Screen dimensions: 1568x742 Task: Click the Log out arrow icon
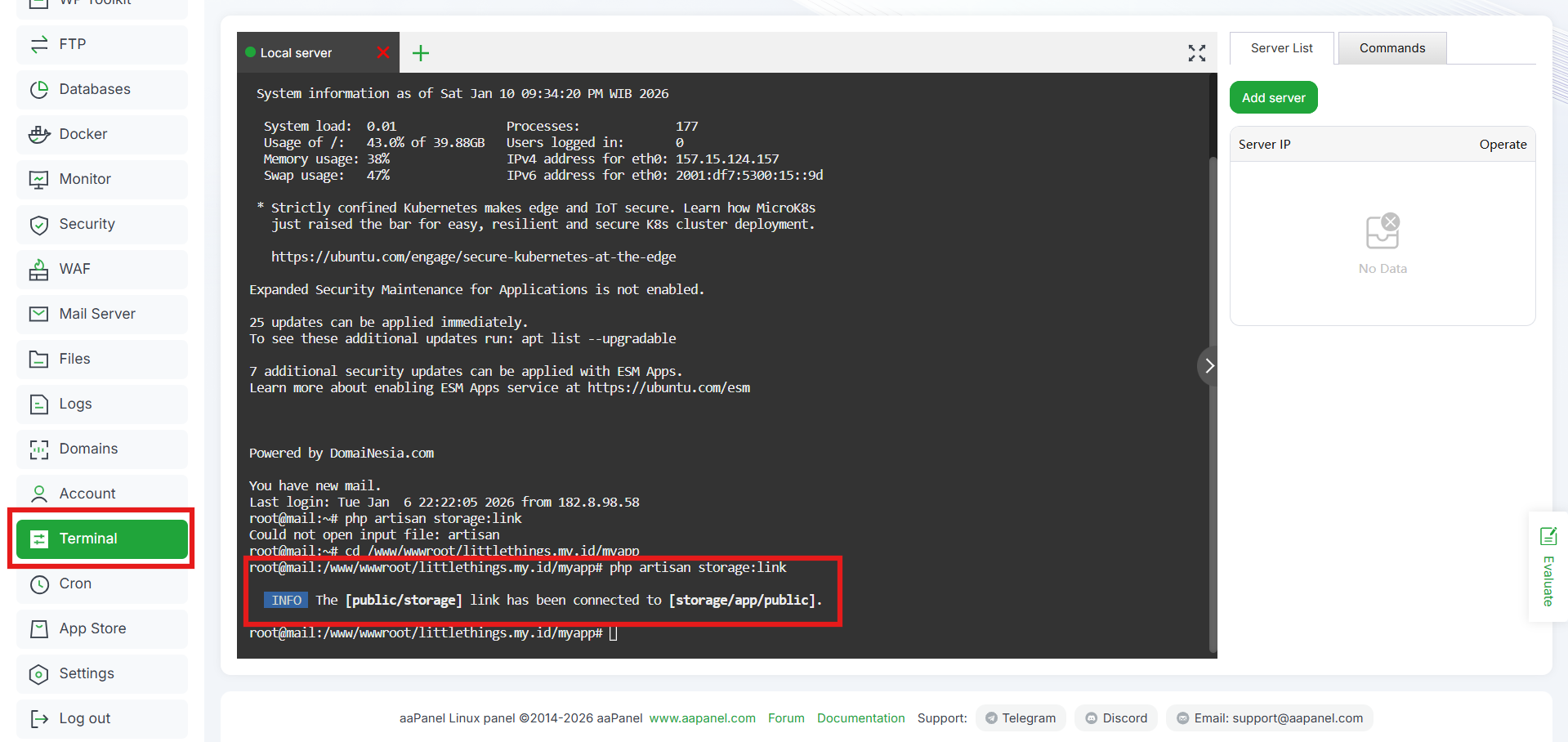(38, 718)
